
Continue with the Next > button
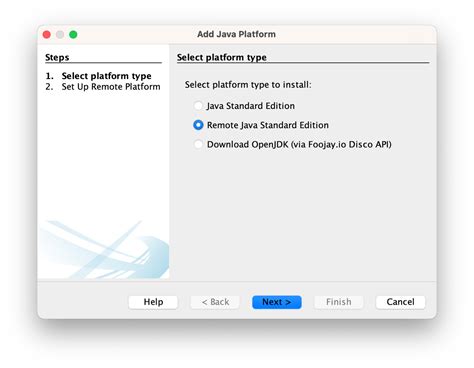click(x=277, y=302)
